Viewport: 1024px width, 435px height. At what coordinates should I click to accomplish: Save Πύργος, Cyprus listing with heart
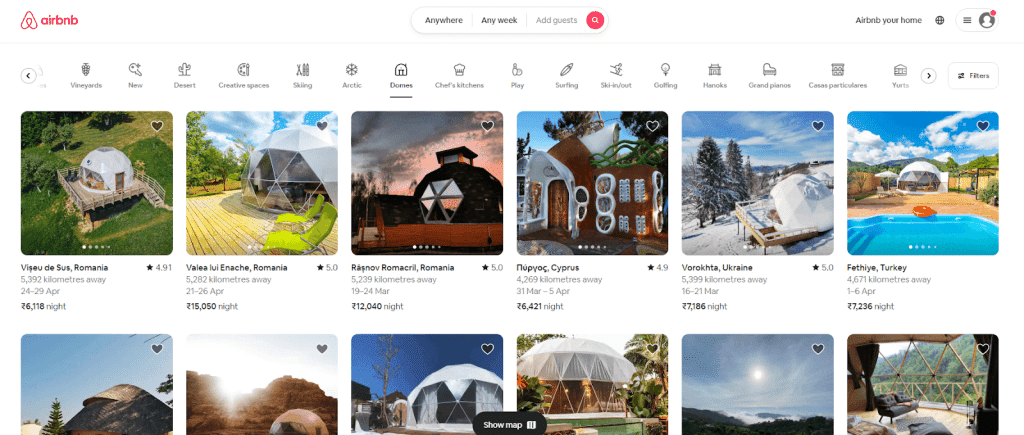(x=652, y=126)
